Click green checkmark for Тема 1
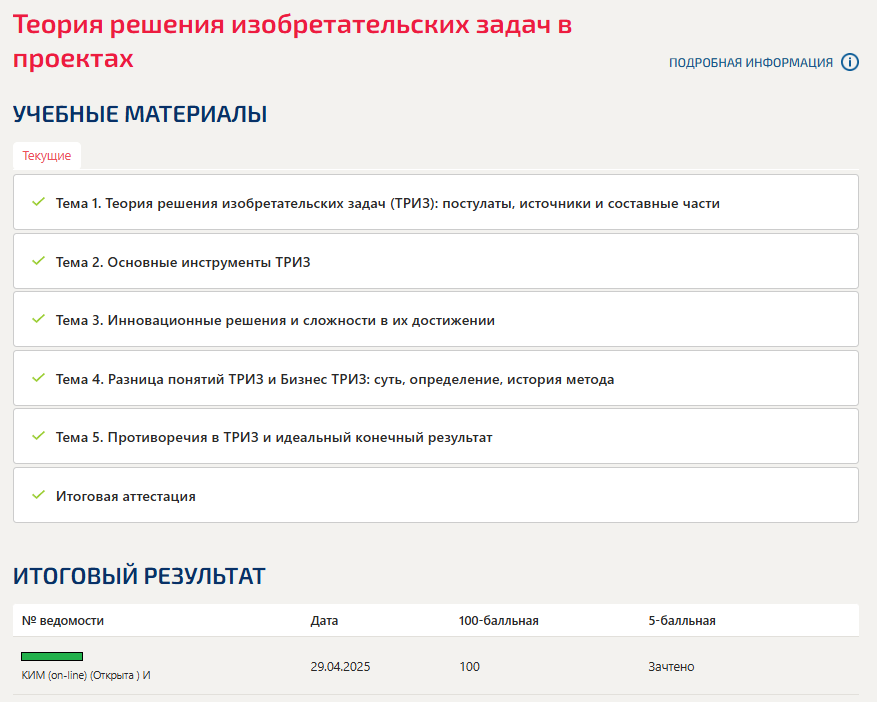 click(x=38, y=202)
